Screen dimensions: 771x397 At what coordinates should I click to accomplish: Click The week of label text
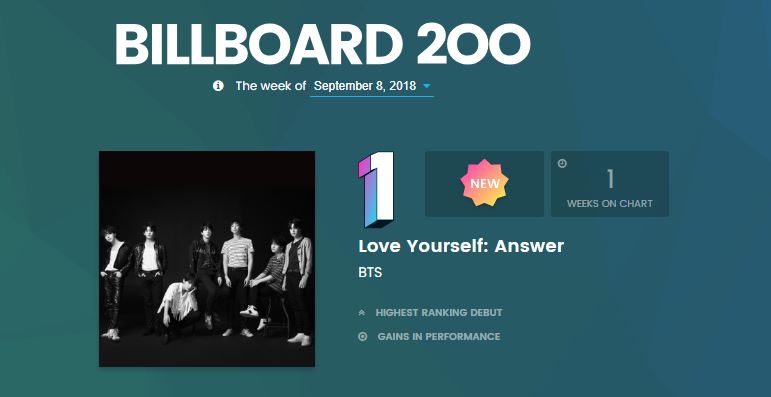click(x=271, y=86)
